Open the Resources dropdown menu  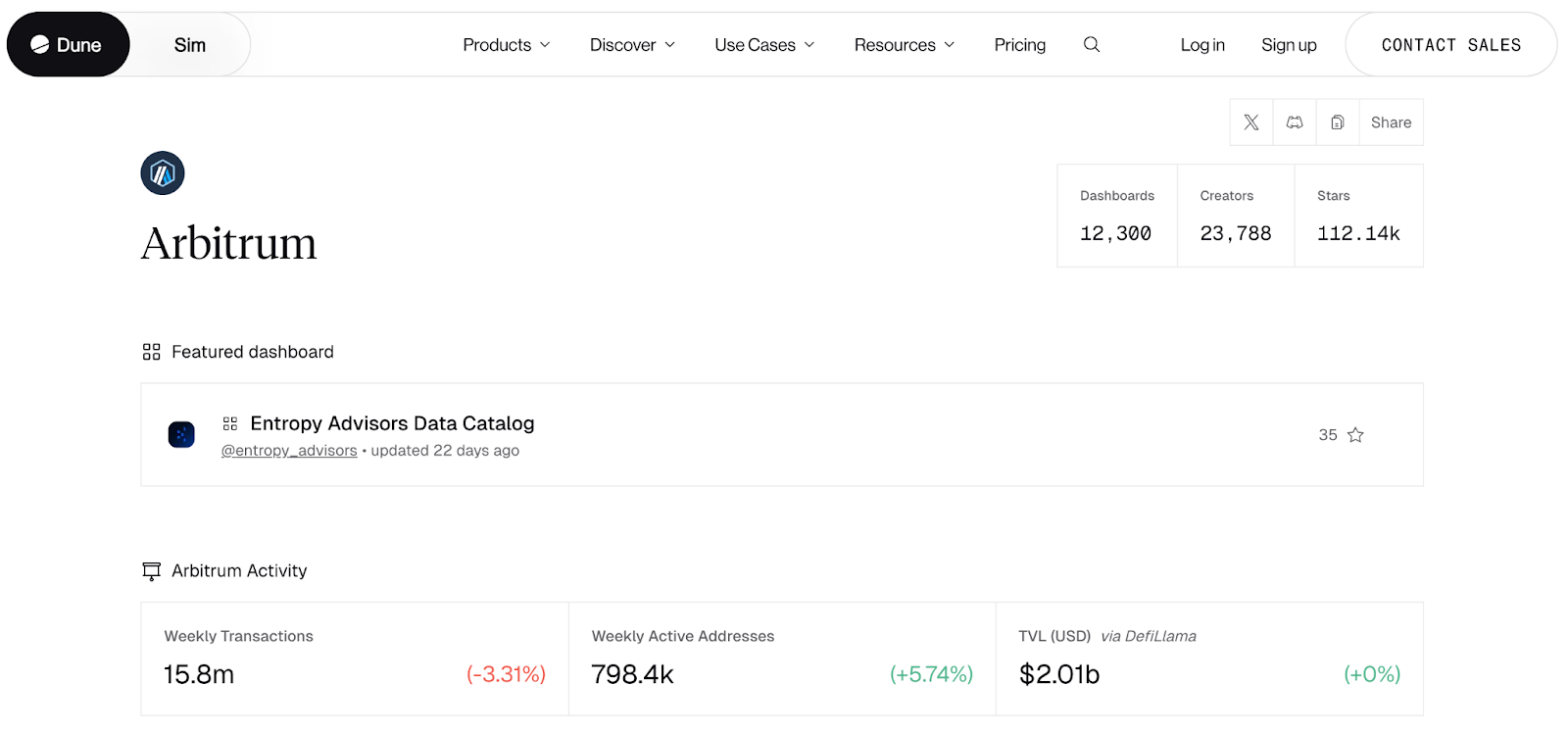904,45
